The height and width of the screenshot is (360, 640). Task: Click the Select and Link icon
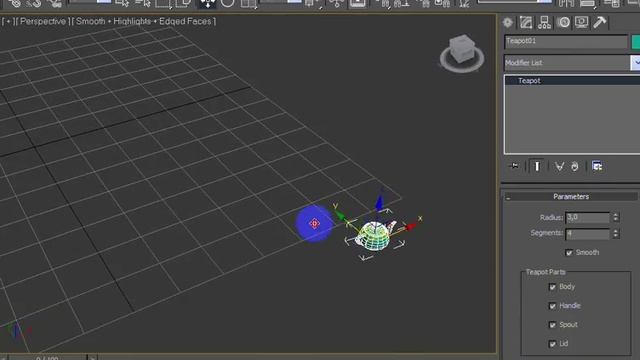(x=15, y=4)
